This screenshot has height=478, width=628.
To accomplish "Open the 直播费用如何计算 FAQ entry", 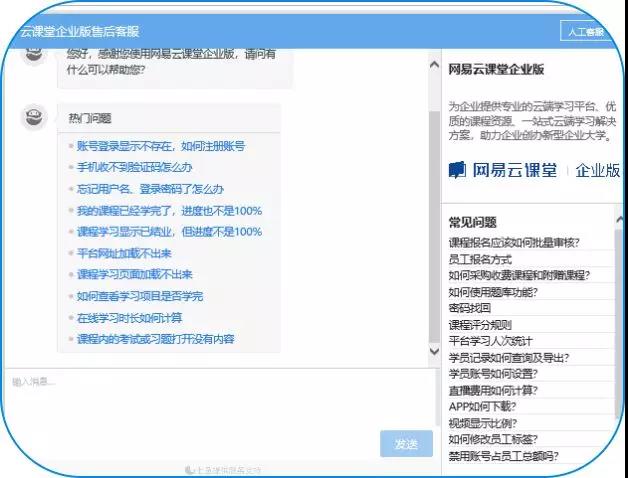I will [493, 390].
